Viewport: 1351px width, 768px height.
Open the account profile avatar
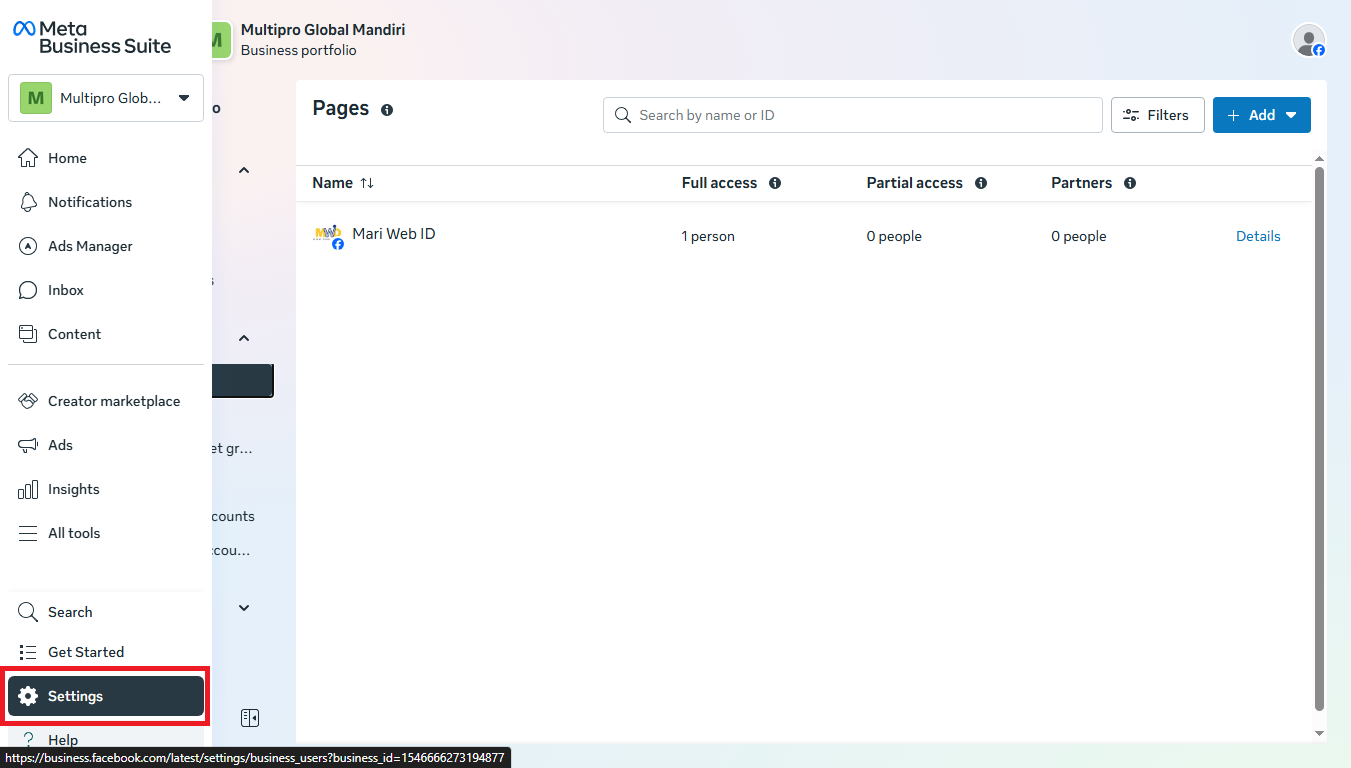(1308, 40)
